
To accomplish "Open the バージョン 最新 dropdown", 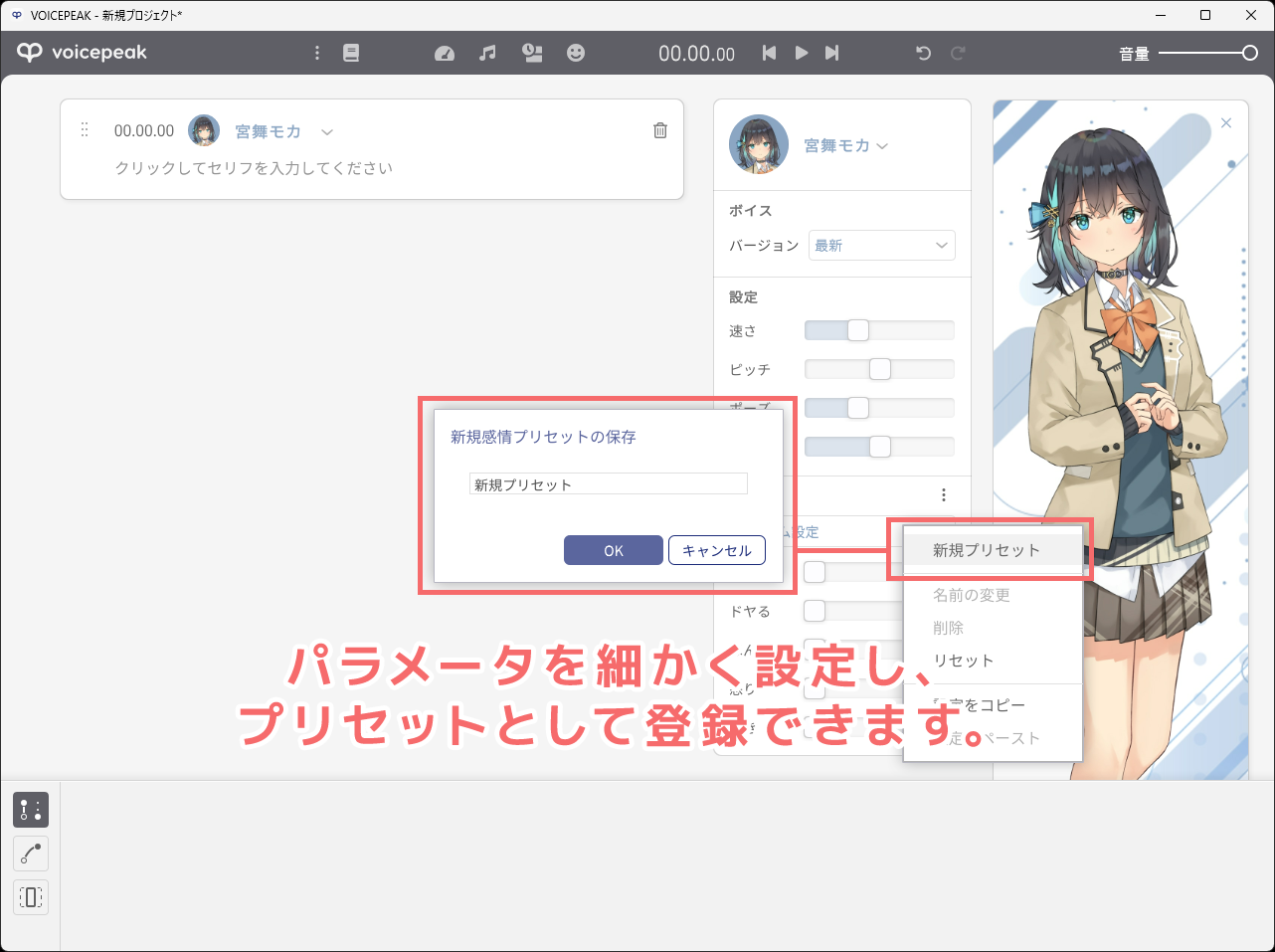I will click(882, 245).
